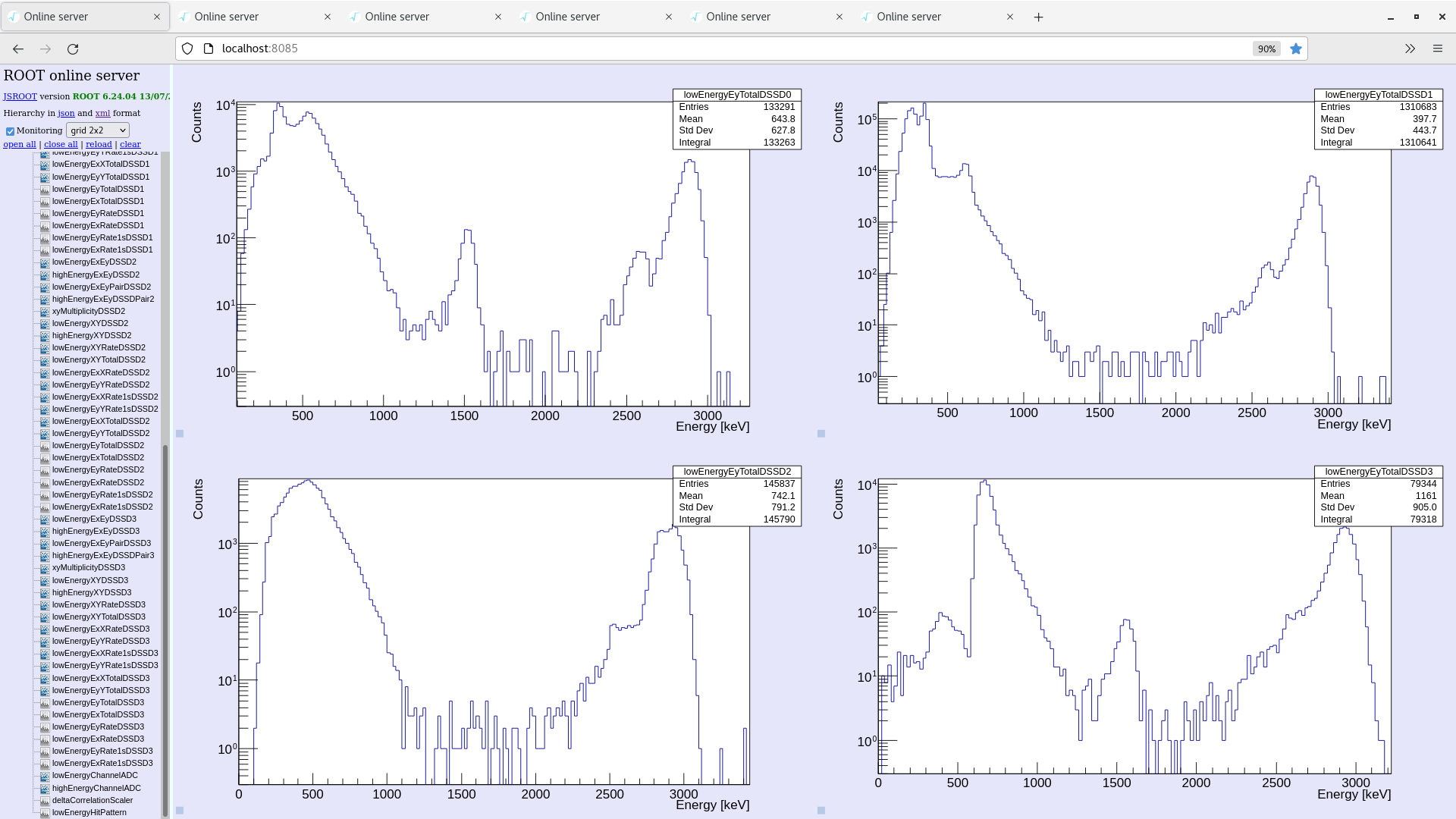Click icon next to xyMultiplicityDSSD3
Screen dimensions: 1456x819
click(x=45, y=568)
